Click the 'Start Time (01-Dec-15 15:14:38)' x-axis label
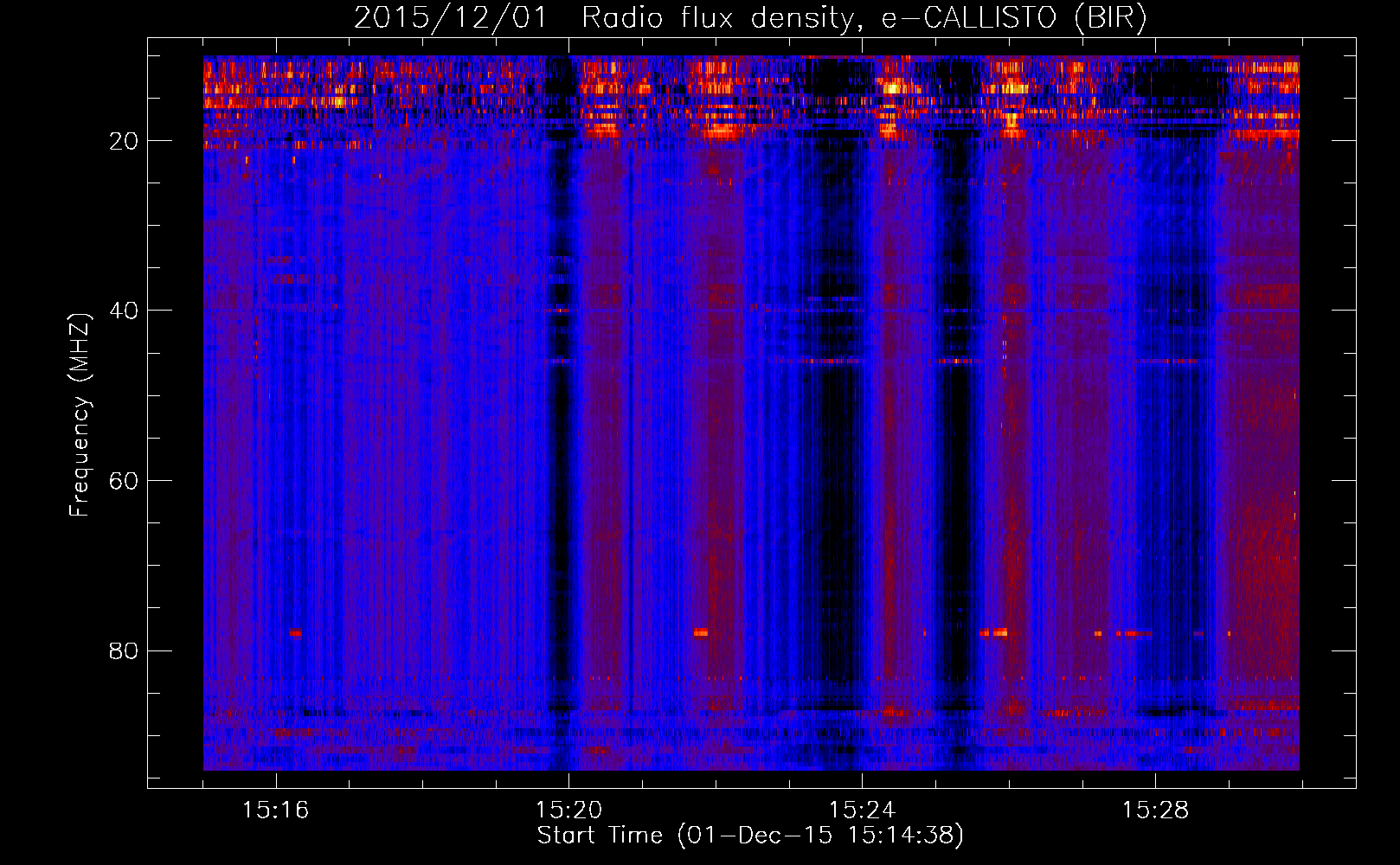Screen dimensions: 1400x865 coord(750,836)
